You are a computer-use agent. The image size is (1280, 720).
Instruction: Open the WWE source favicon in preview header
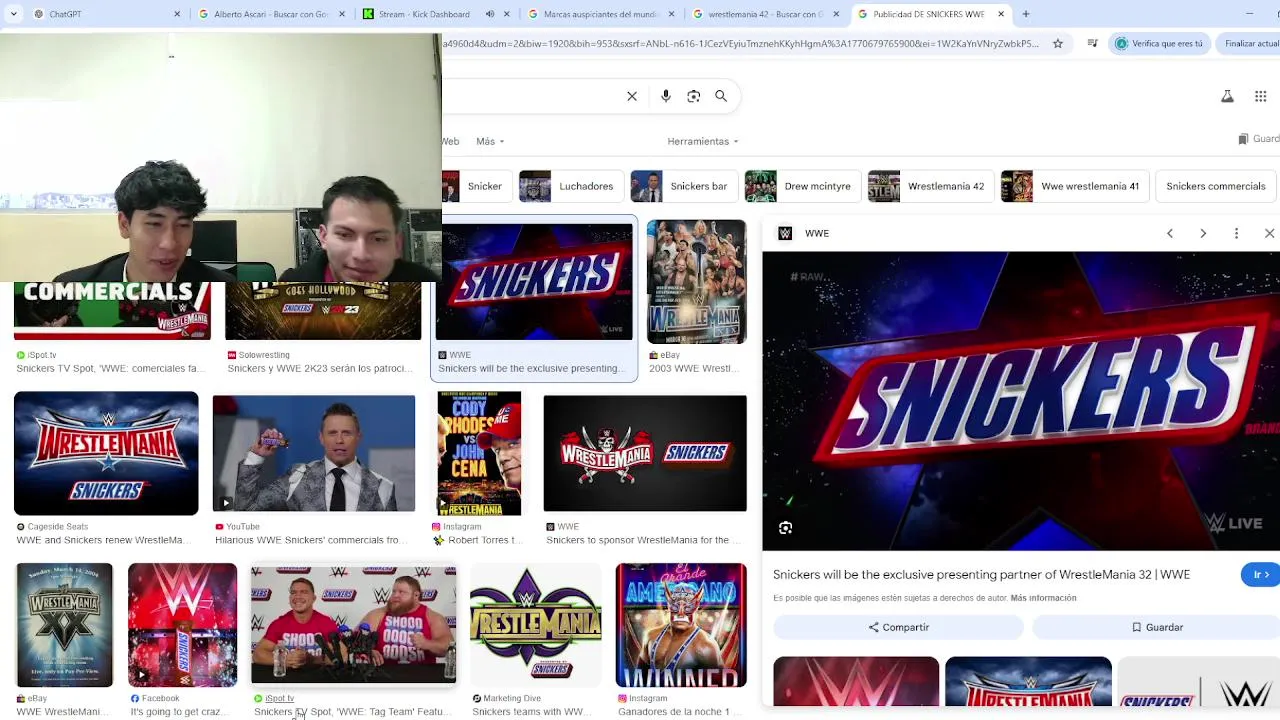(x=785, y=233)
